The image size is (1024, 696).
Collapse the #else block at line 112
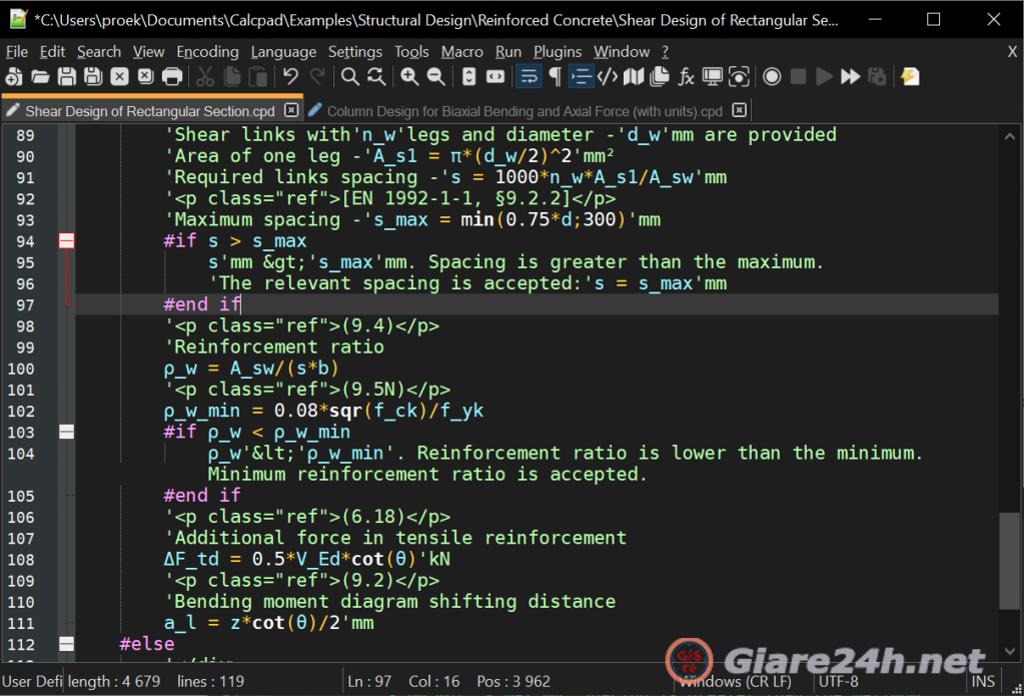click(66, 644)
